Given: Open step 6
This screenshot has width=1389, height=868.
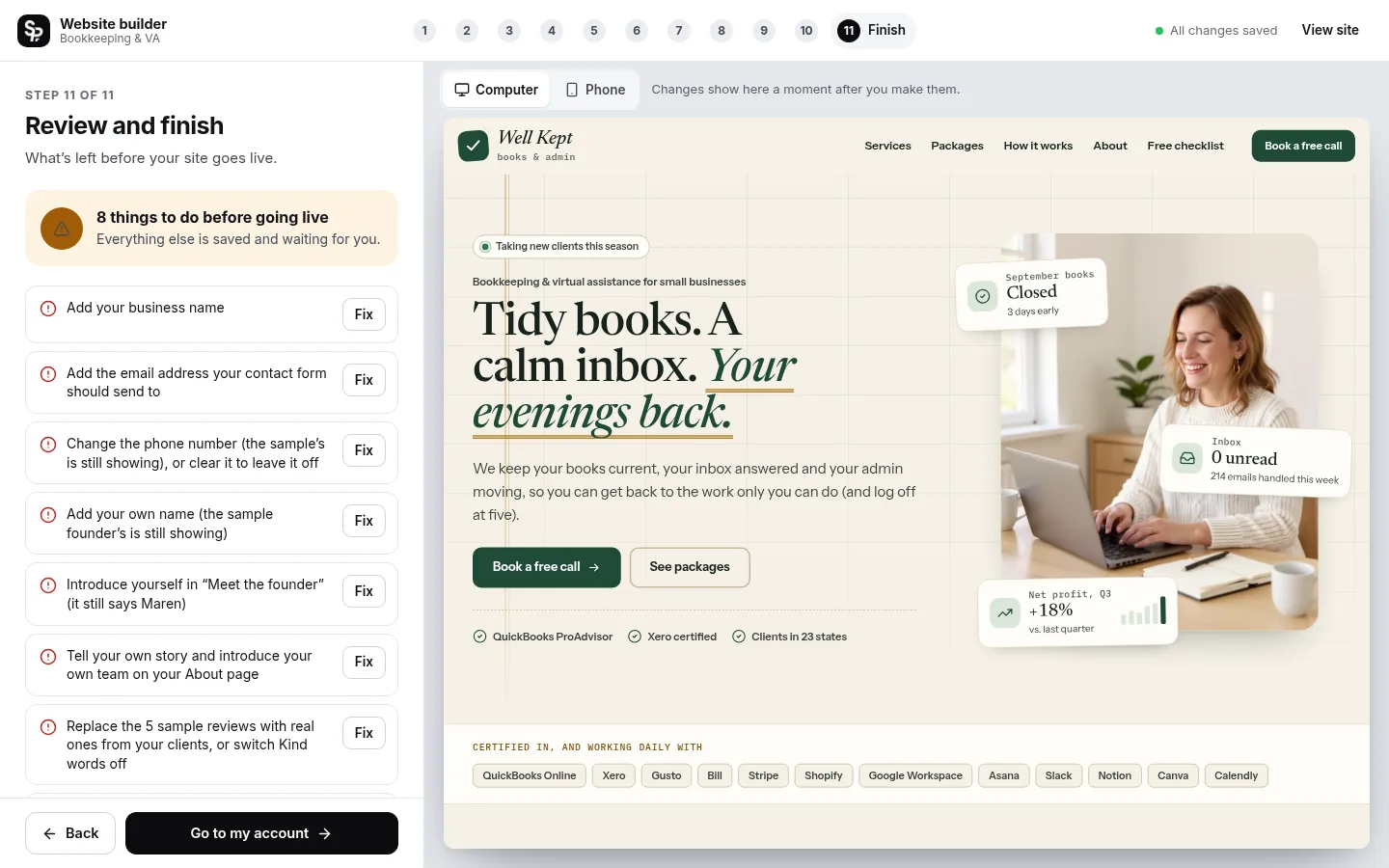Looking at the screenshot, I should (x=637, y=31).
